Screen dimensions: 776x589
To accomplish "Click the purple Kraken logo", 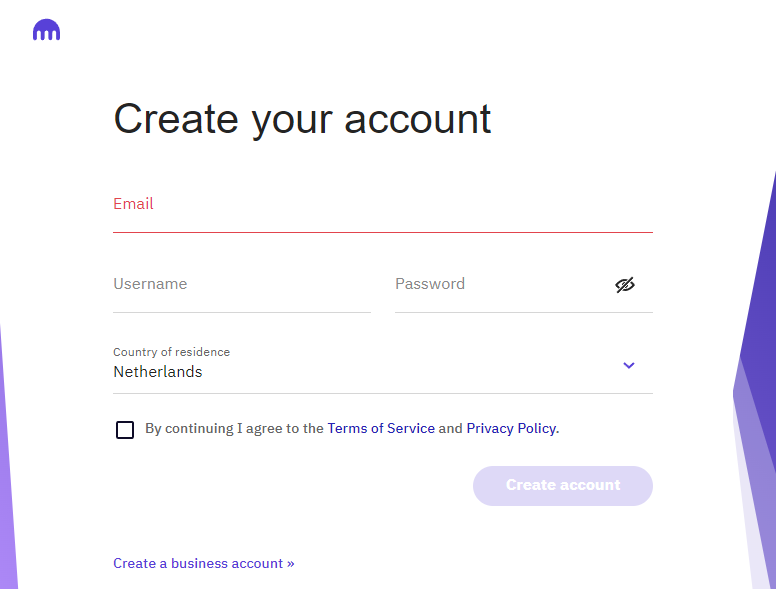I will [x=47, y=30].
